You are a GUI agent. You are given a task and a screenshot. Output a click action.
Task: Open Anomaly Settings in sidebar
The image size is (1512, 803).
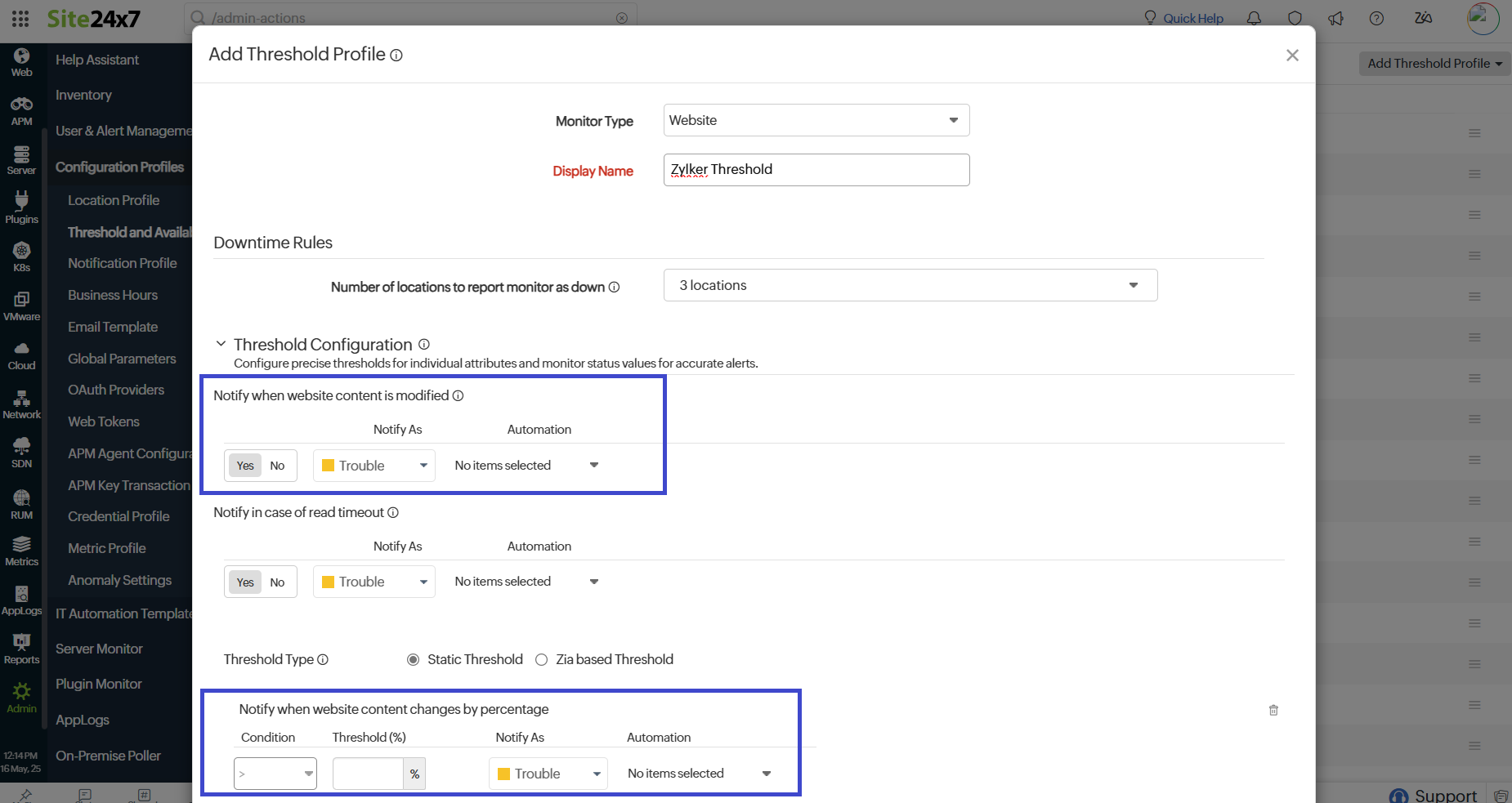tap(120, 580)
